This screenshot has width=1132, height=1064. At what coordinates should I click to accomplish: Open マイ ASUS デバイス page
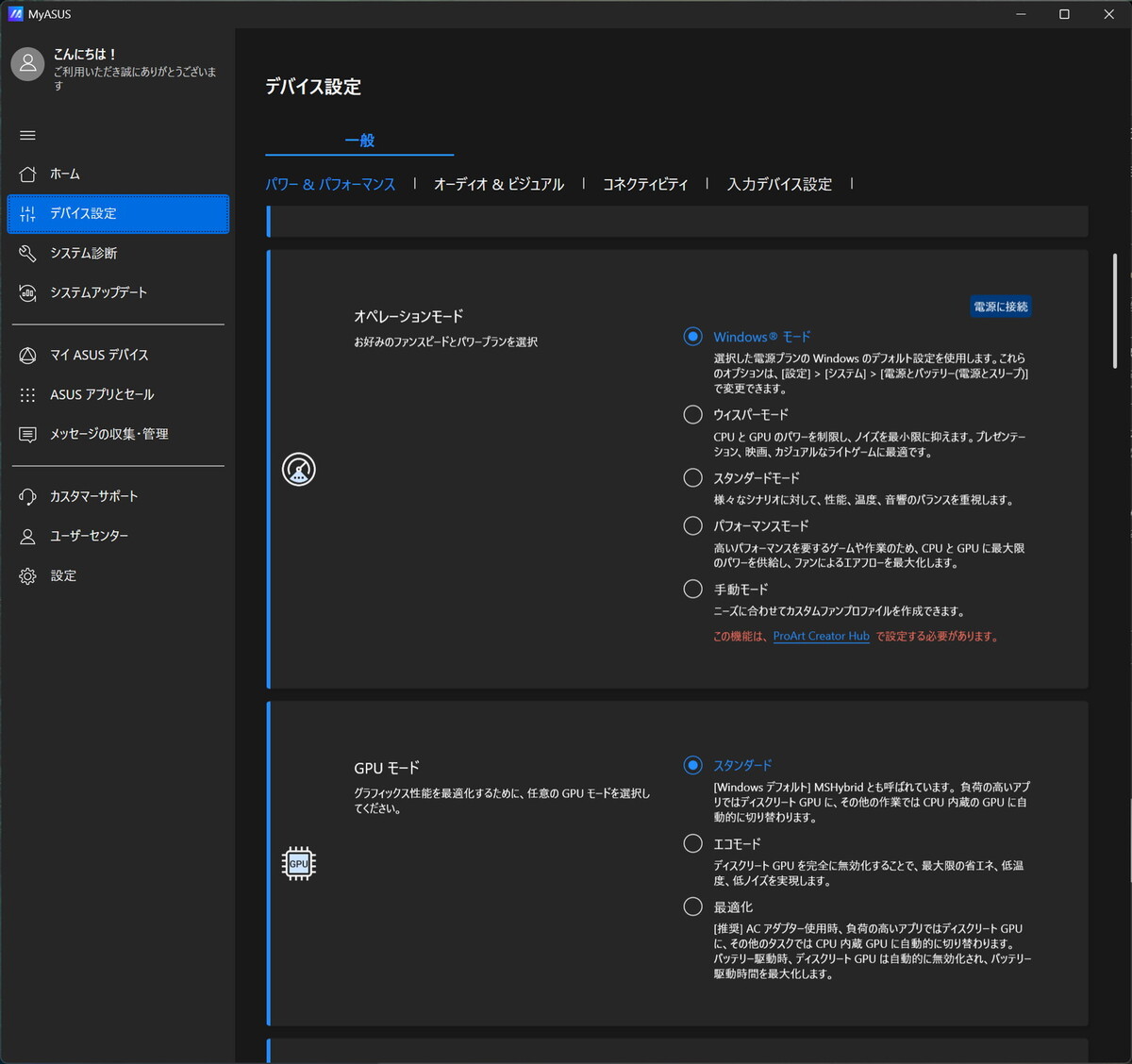click(x=118, y=356)
